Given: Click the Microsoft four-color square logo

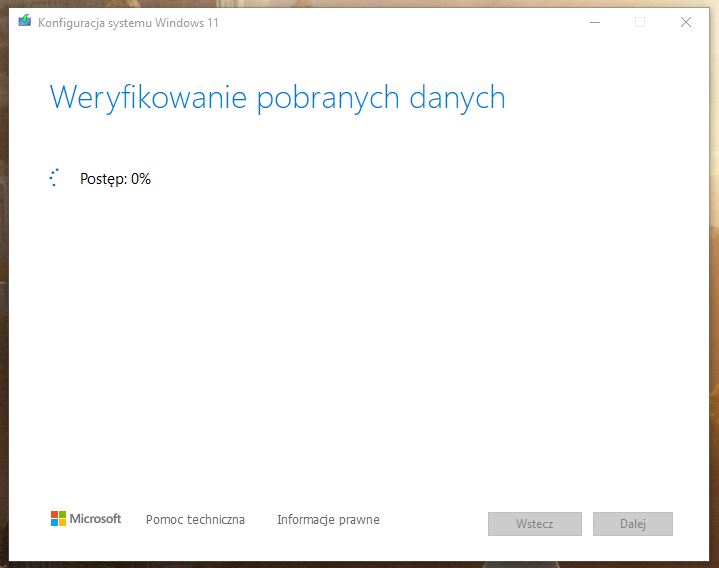Looking at the screenshot, I should (x=58, y=519).
